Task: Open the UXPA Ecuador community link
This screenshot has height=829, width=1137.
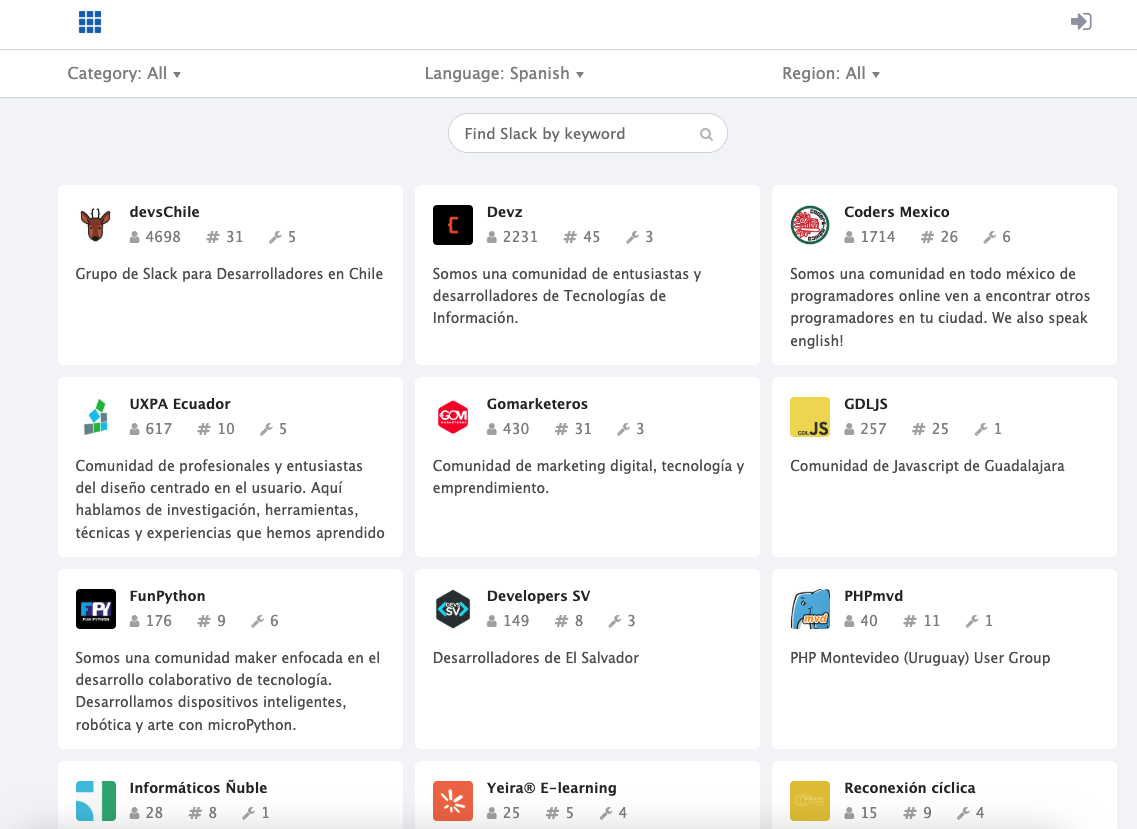Action: tap(180, 404)
